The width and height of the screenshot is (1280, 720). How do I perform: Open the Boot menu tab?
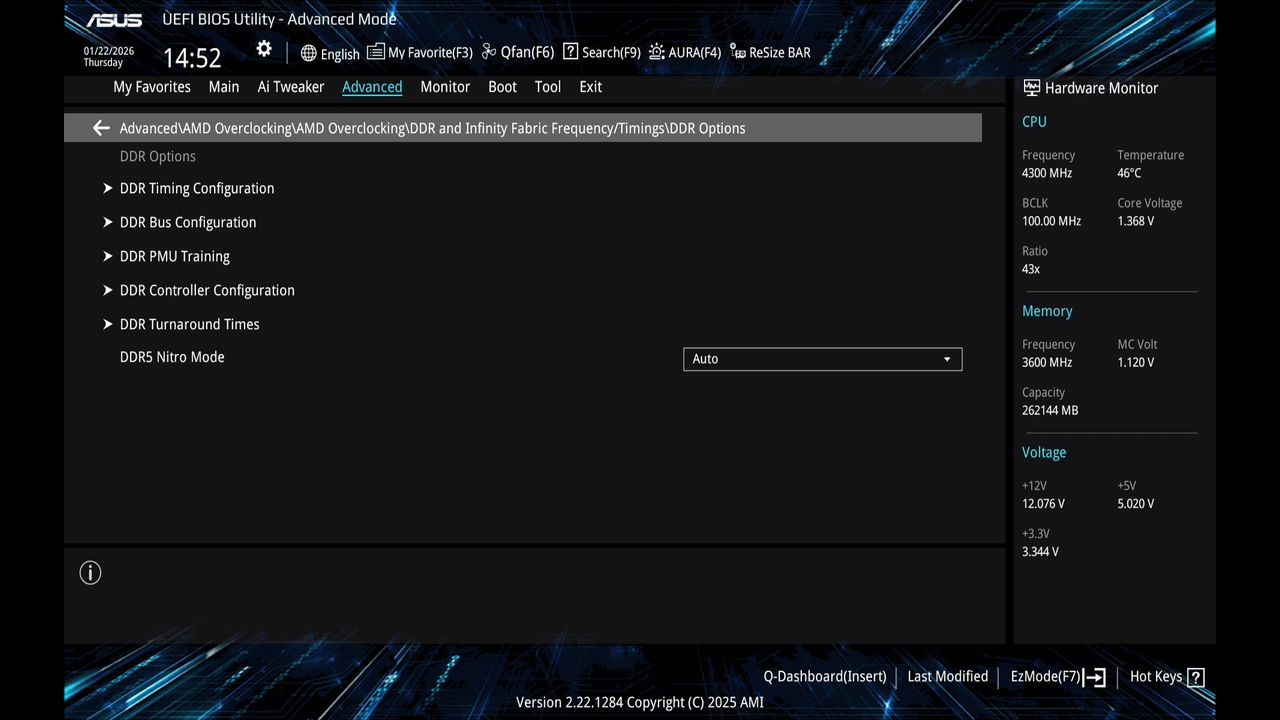[x=502, y=87]
